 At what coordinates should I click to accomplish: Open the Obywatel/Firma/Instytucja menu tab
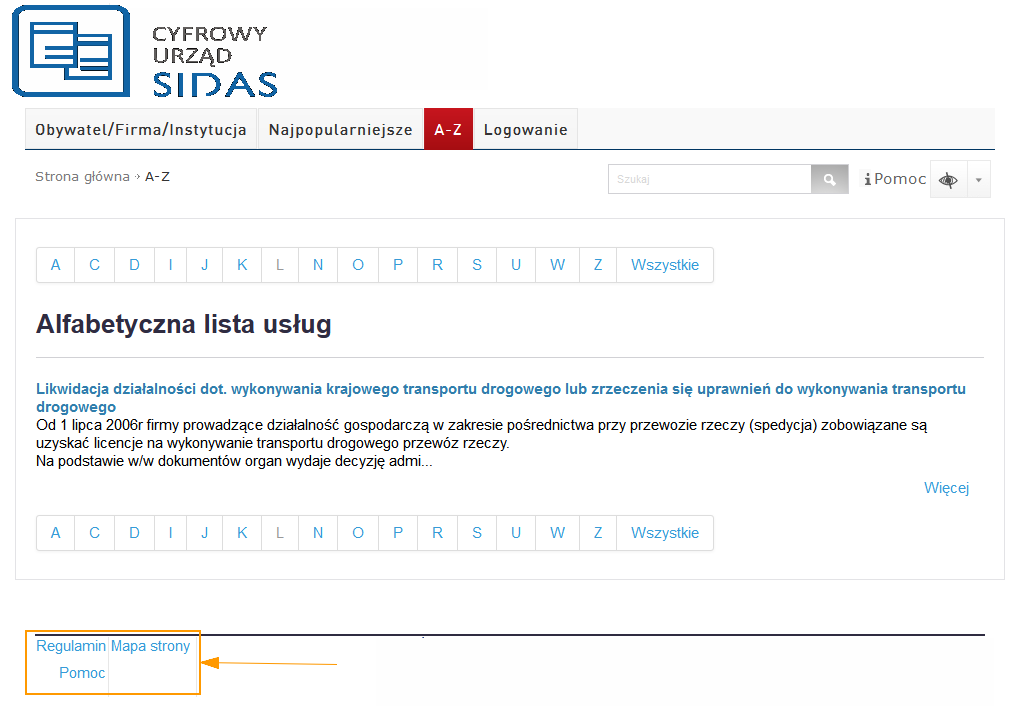141,130
